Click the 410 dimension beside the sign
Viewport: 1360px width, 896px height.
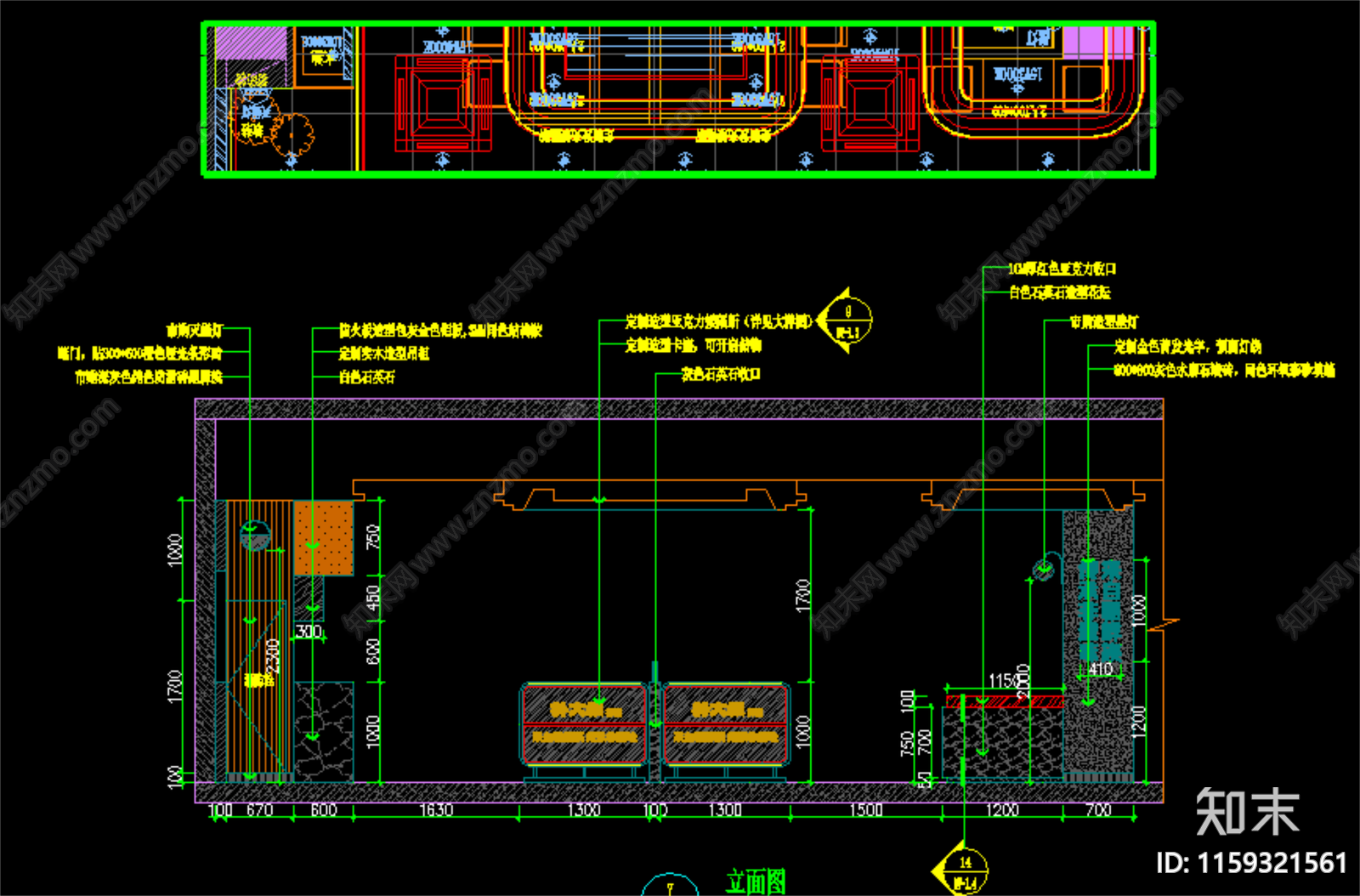click(x=1101, y=669)
